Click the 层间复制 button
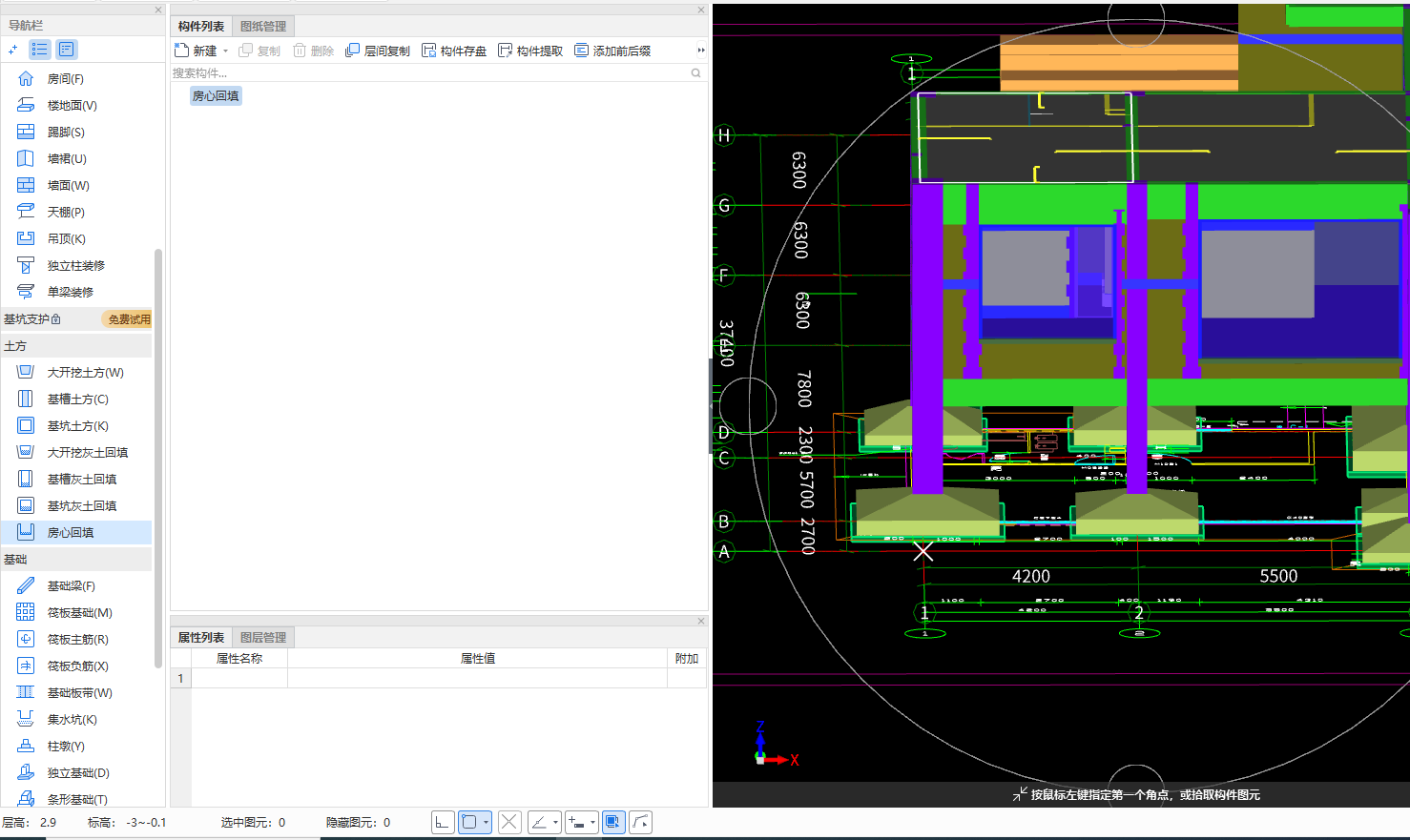The image size is (1410, 840). pos(378,51)
